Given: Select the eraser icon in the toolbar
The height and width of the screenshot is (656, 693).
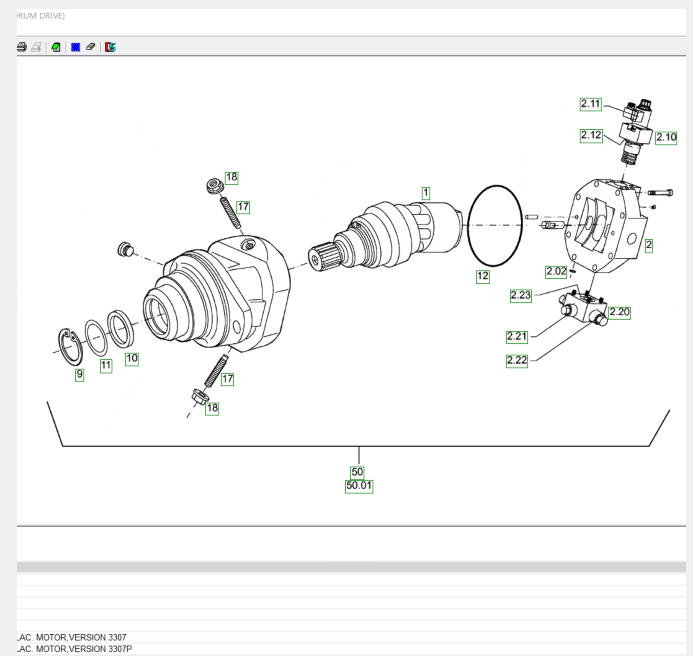Looking at the screenshot, I should pos(90,47).
